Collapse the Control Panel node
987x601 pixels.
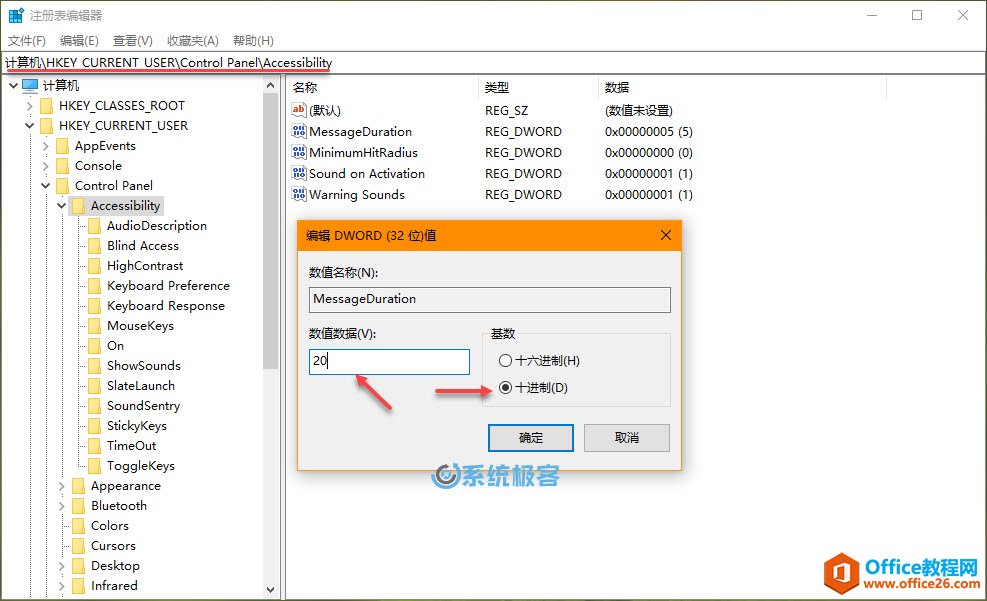(x=45, y=186)
